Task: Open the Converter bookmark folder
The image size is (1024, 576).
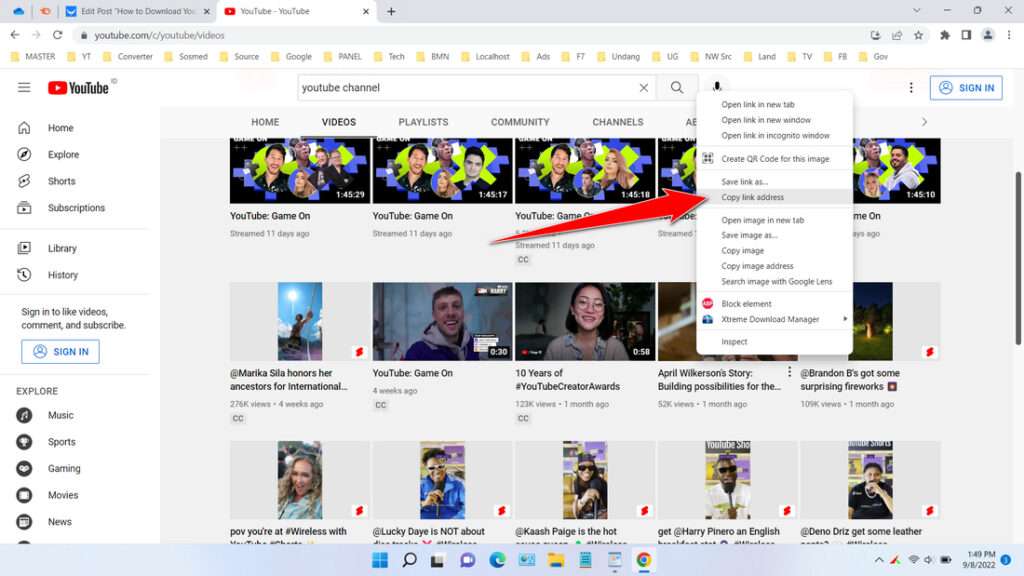Action: (128, 57)
